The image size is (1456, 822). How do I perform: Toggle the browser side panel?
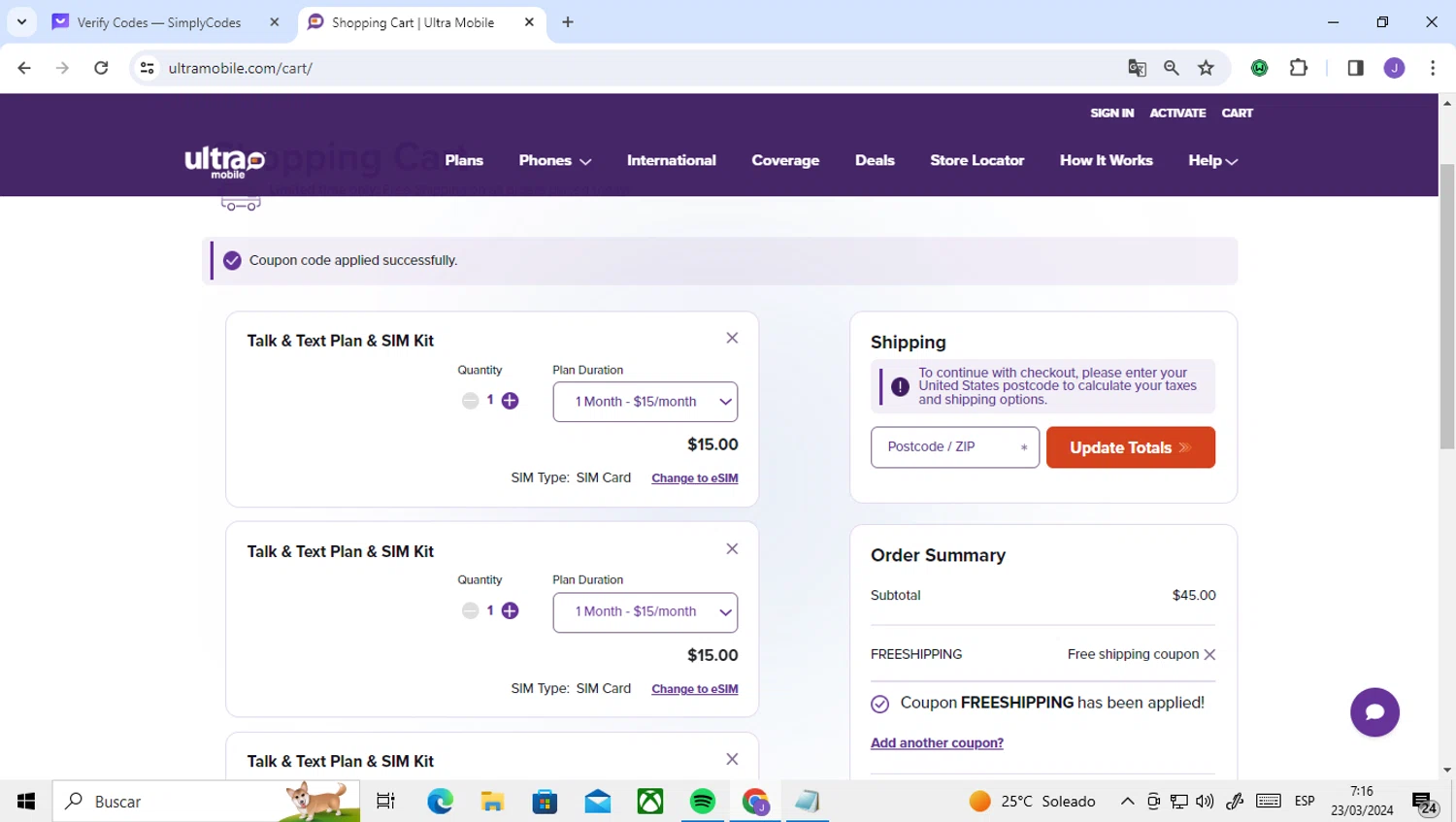[1355, 68]
